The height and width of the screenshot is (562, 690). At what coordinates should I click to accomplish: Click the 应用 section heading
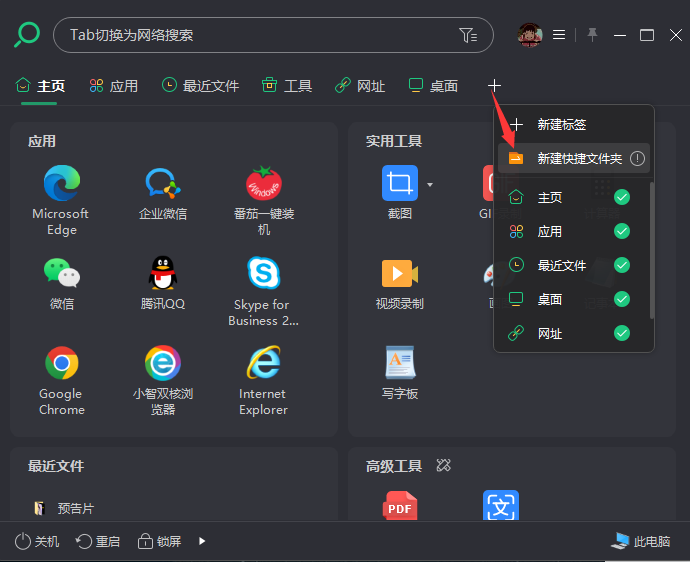[42, 141]
